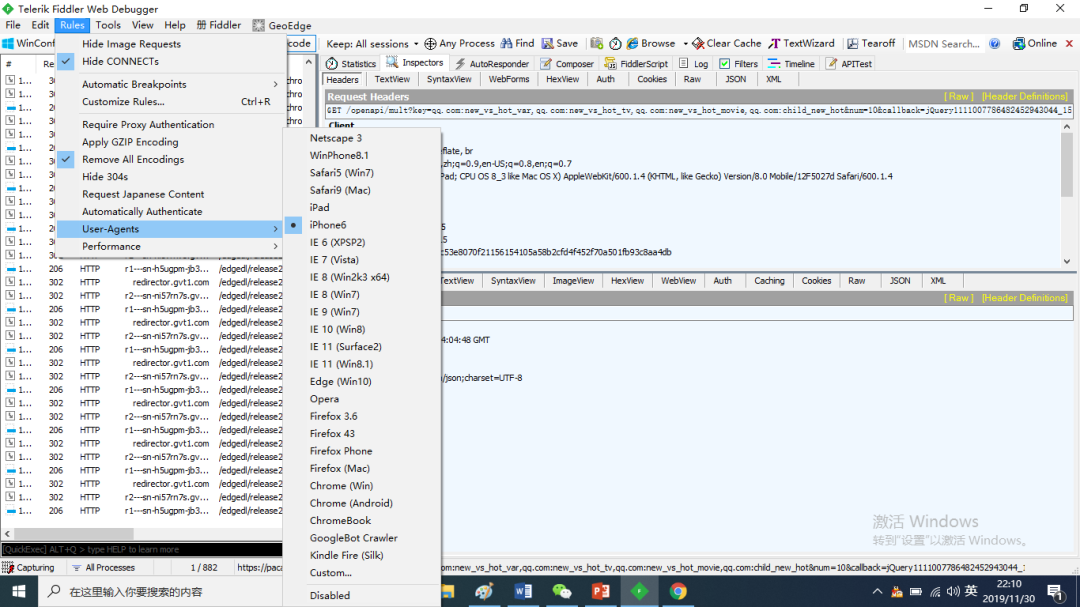Select the iPhone6 user-agent
Viewport: 1080px width, 607px height.
click(x=362, y=225)
